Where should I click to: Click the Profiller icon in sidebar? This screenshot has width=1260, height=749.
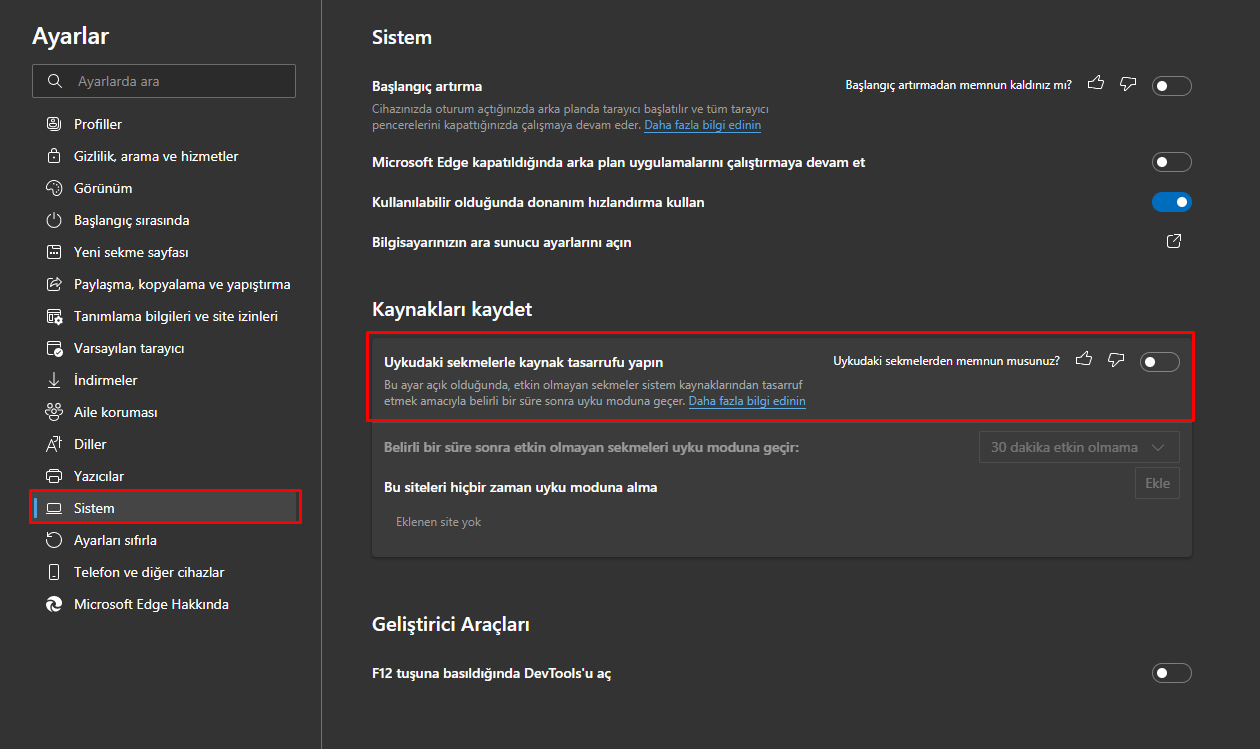tap(54, 124)
